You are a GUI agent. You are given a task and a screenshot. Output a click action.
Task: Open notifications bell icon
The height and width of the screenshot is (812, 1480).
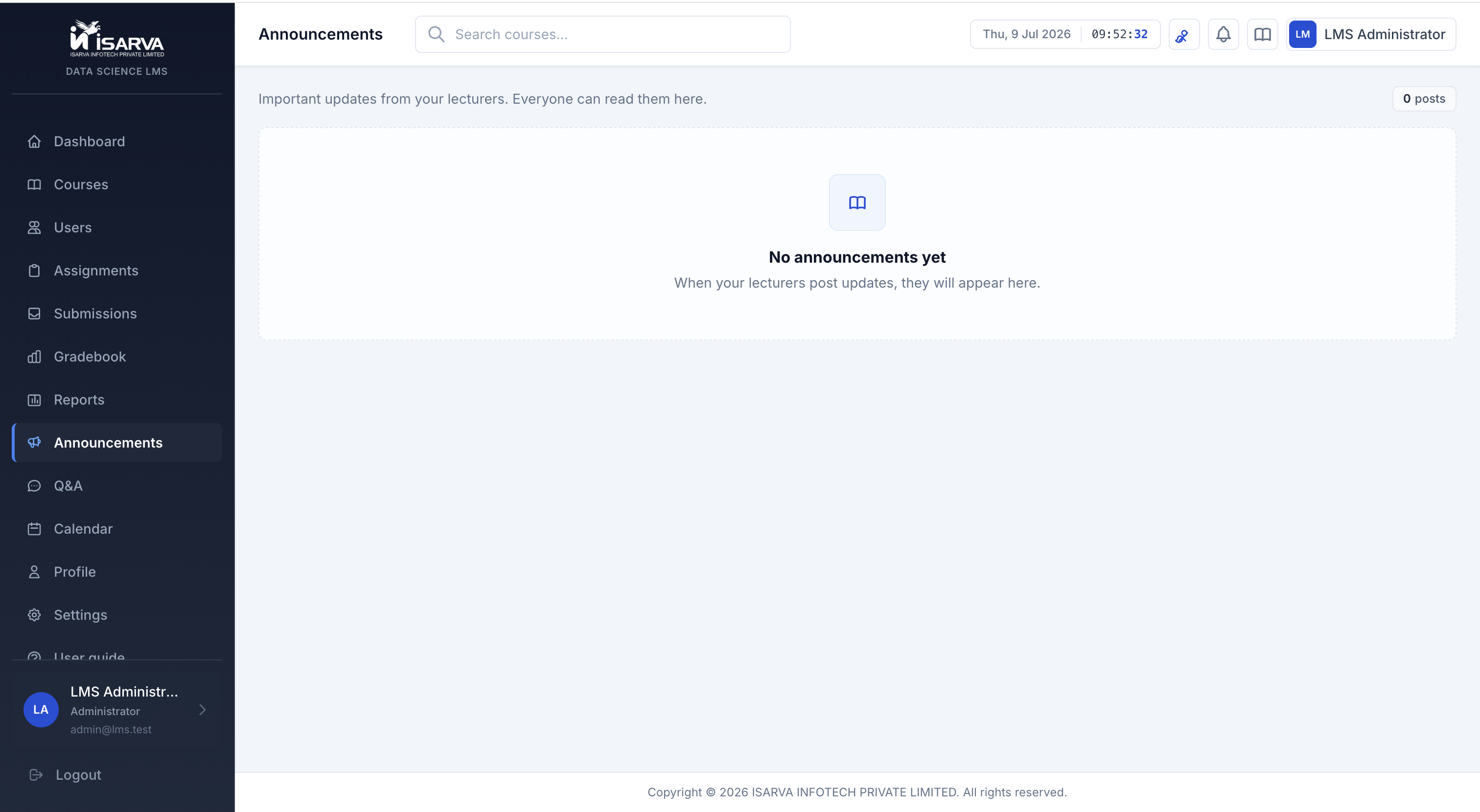point(1223,34)
